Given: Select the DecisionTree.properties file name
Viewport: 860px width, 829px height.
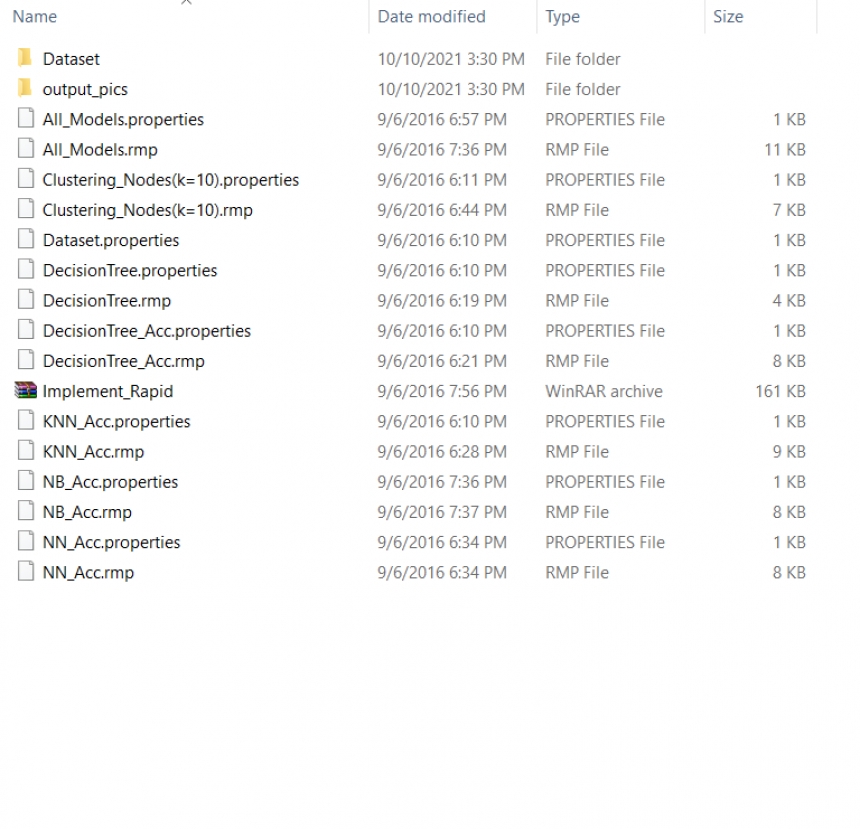Looking at the screenshot, I should 130,270.
